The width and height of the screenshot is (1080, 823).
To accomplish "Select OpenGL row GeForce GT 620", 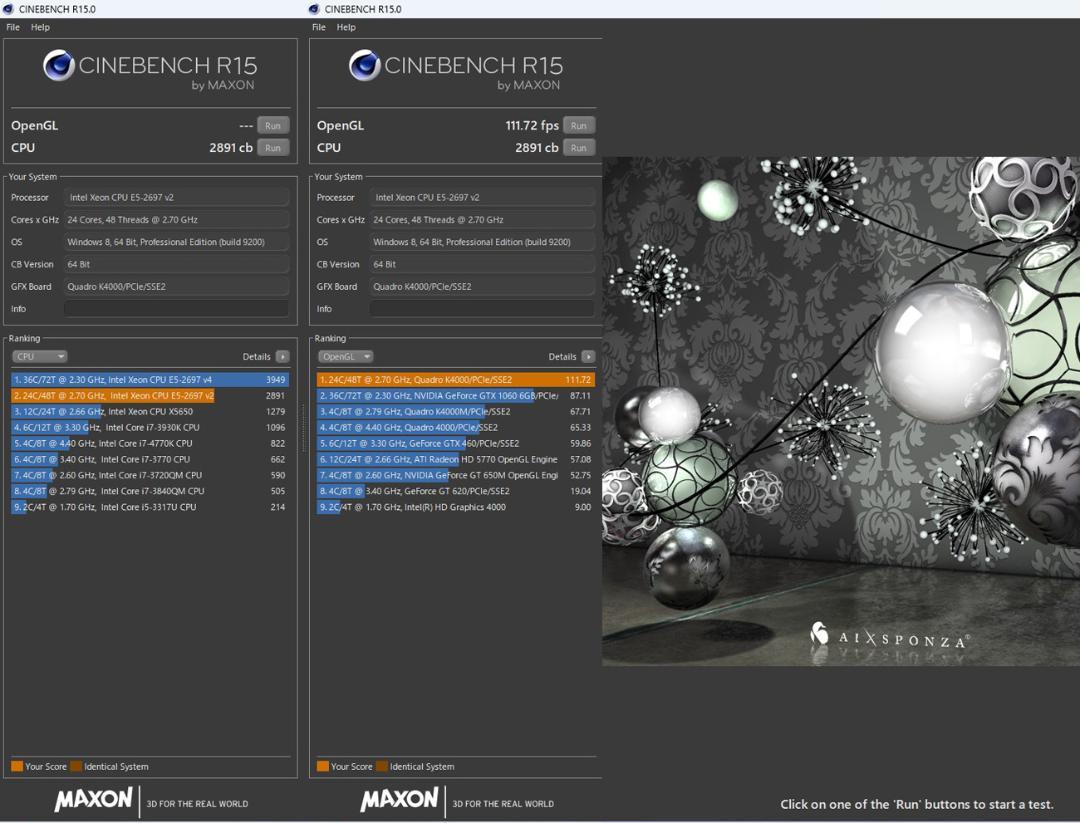I will pyautogui.click(x=455, y=490).
